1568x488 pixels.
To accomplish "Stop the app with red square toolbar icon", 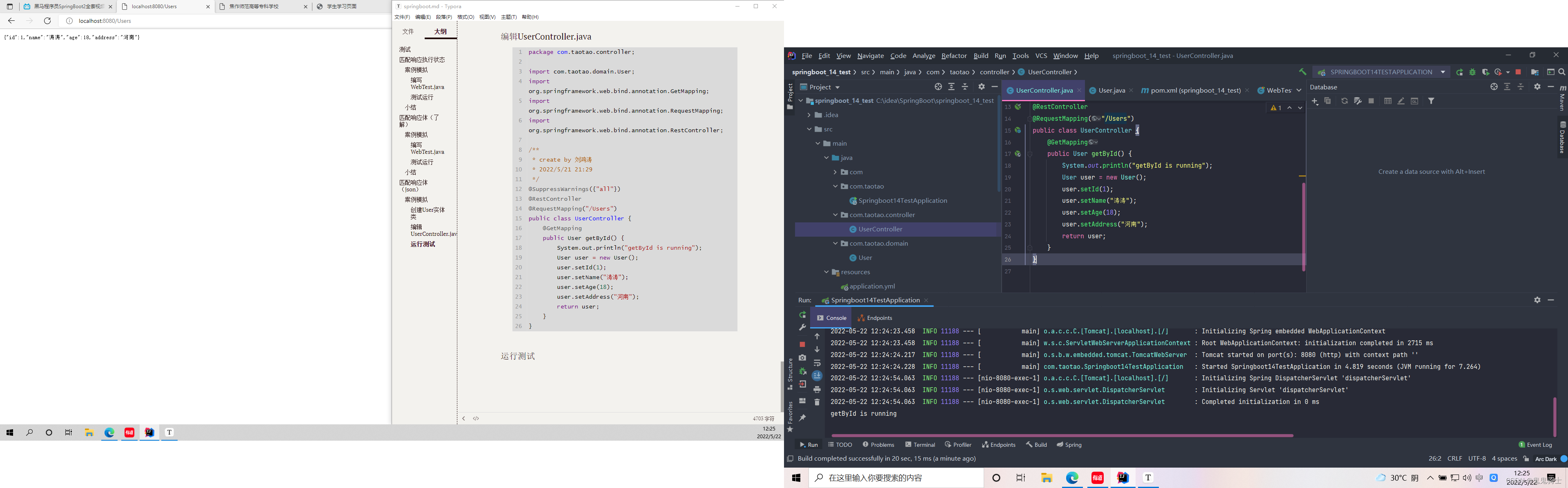I will [1518, 72].
